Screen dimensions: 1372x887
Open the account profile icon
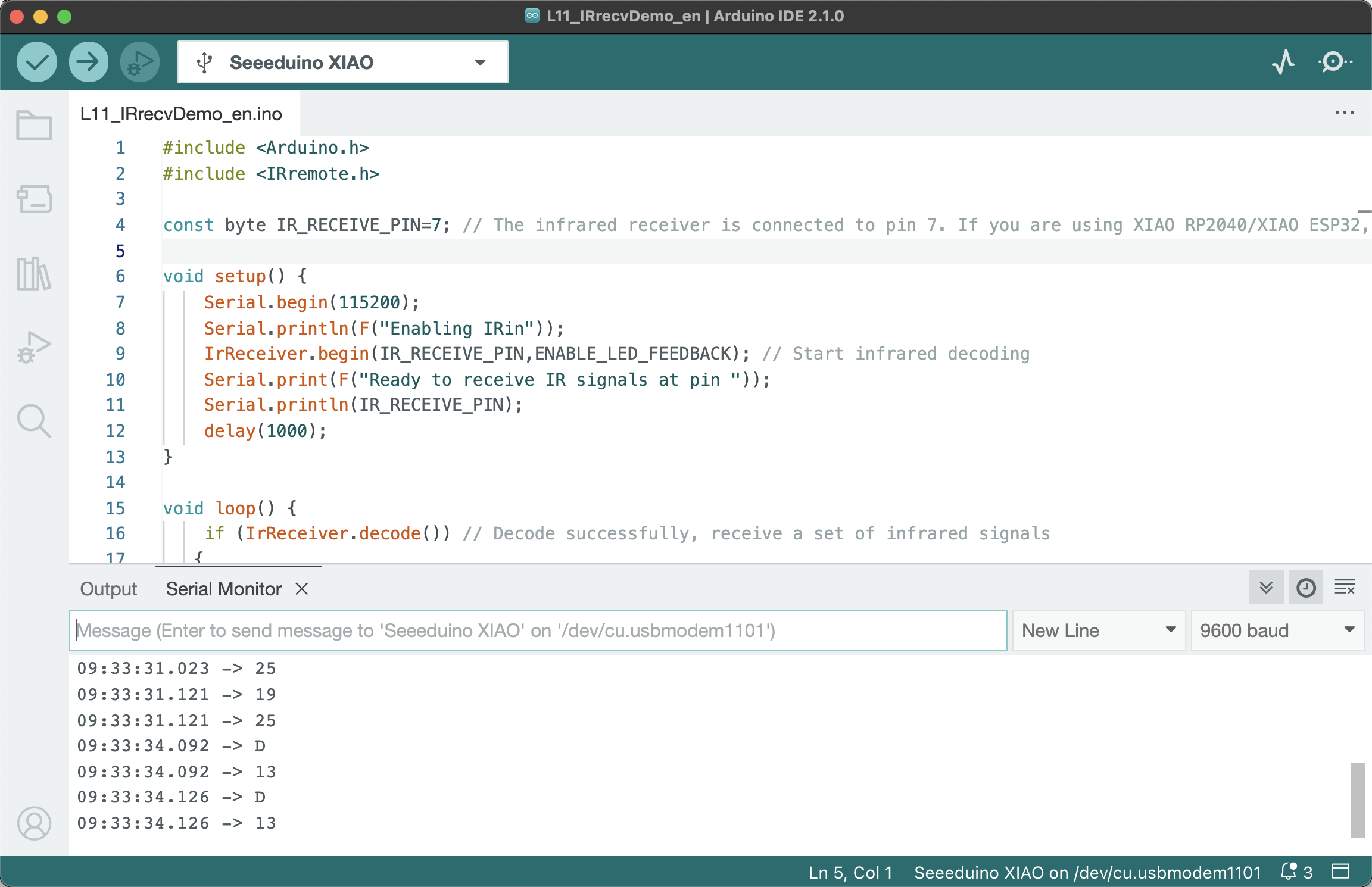point(34,823)
